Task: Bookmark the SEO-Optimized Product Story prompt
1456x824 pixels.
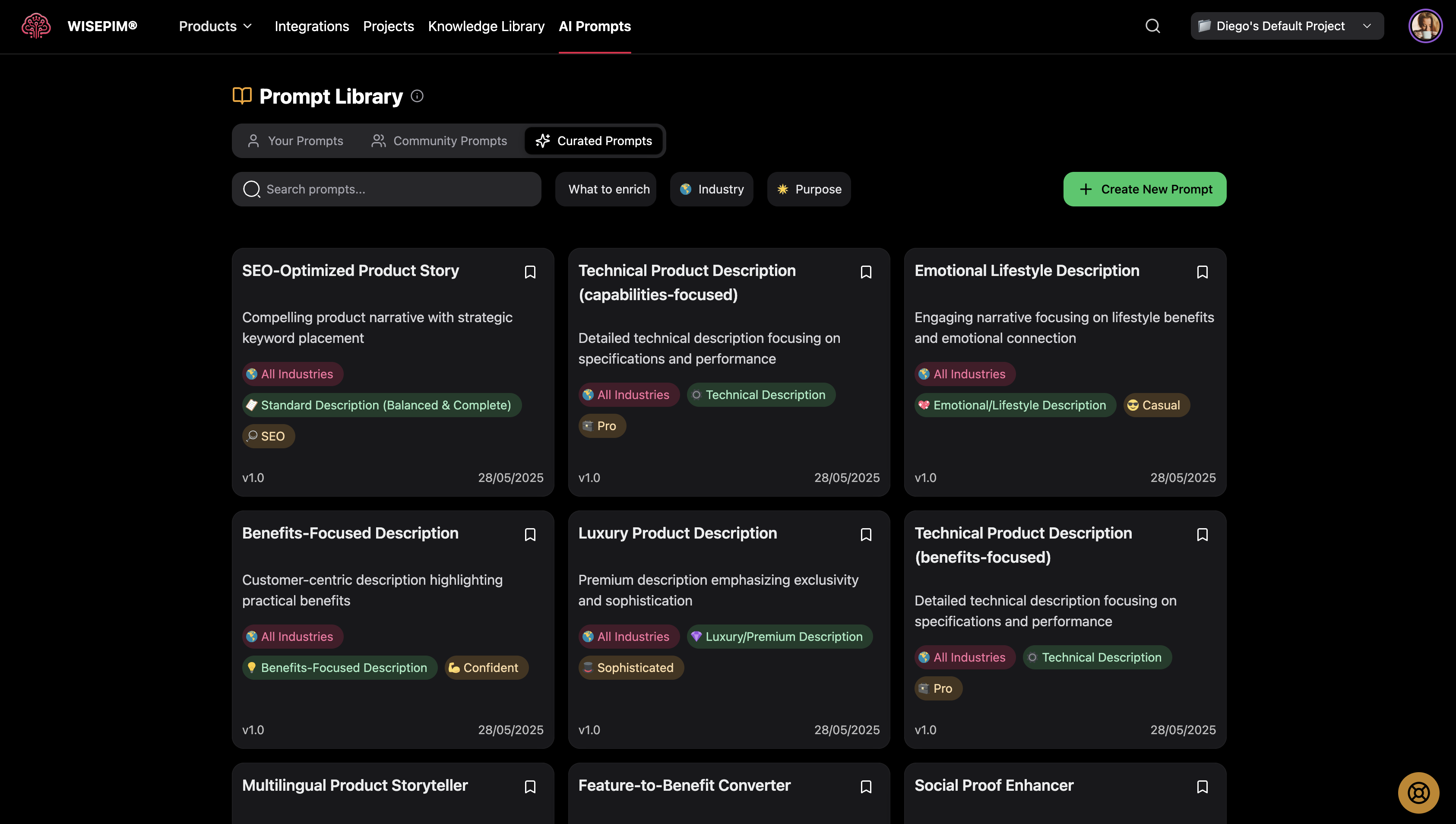Action: point(529,272)
